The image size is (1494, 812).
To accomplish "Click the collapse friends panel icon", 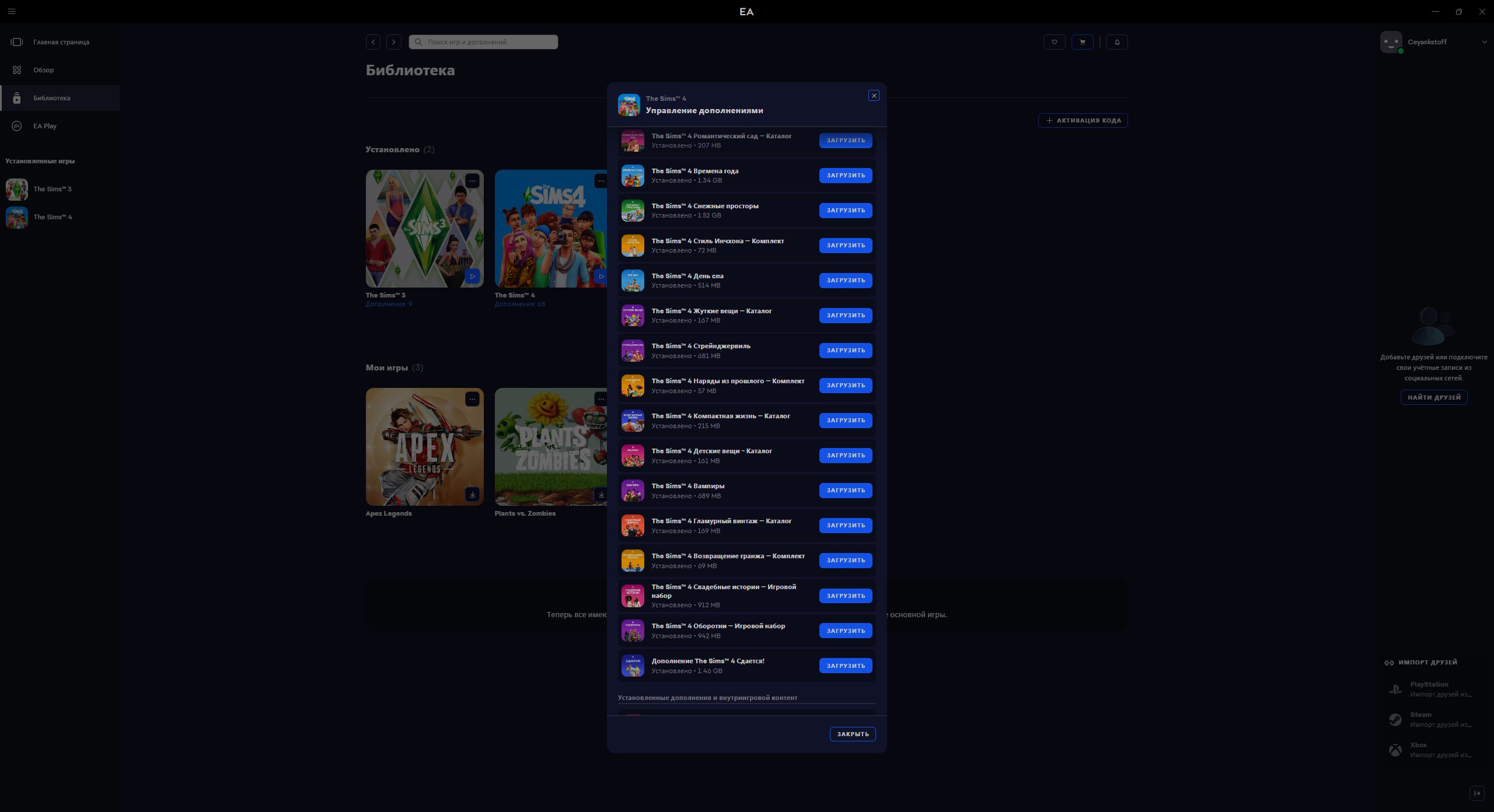I will tap(1477, 793).
